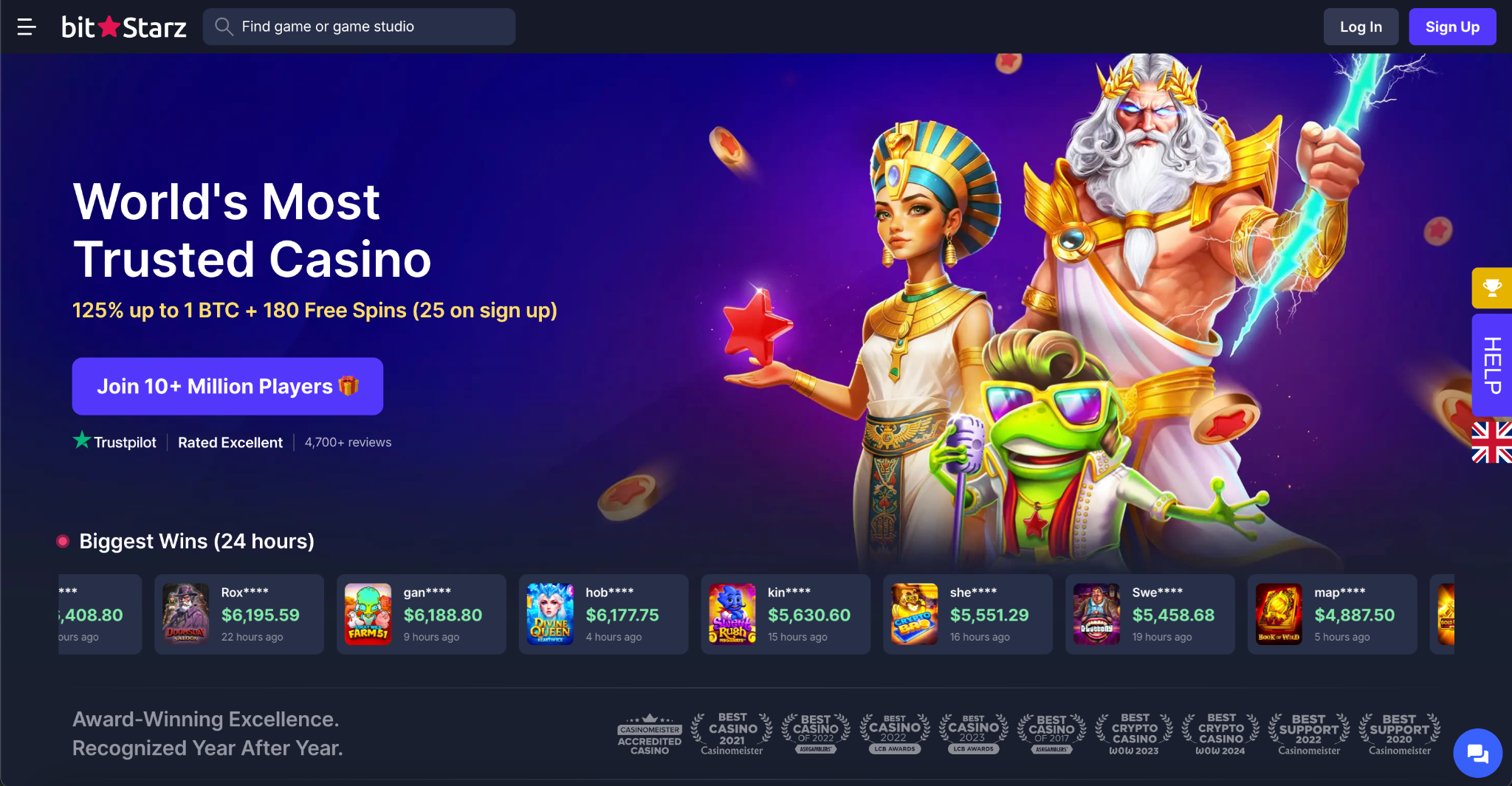
Task: Open Sweet Rush game thumbnail
Action: (x=732, y=614)
